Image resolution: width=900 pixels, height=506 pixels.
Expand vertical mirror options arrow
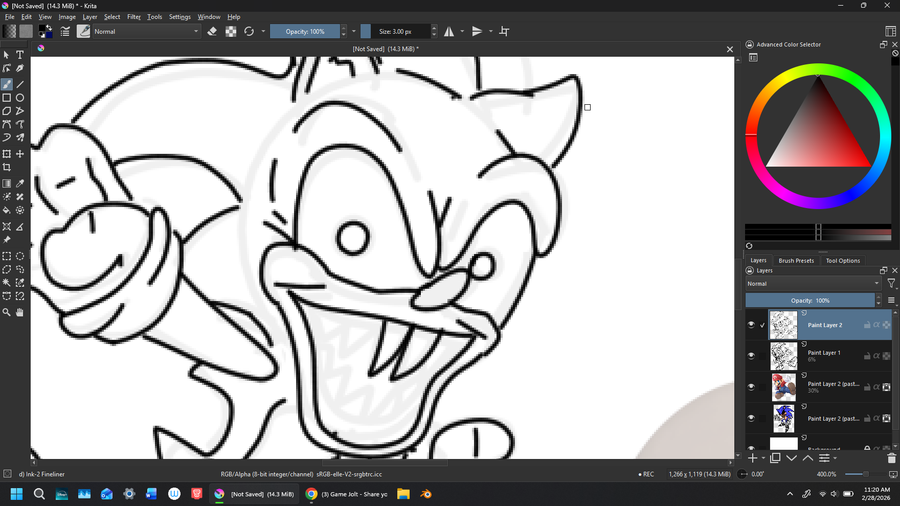(491, 32)
